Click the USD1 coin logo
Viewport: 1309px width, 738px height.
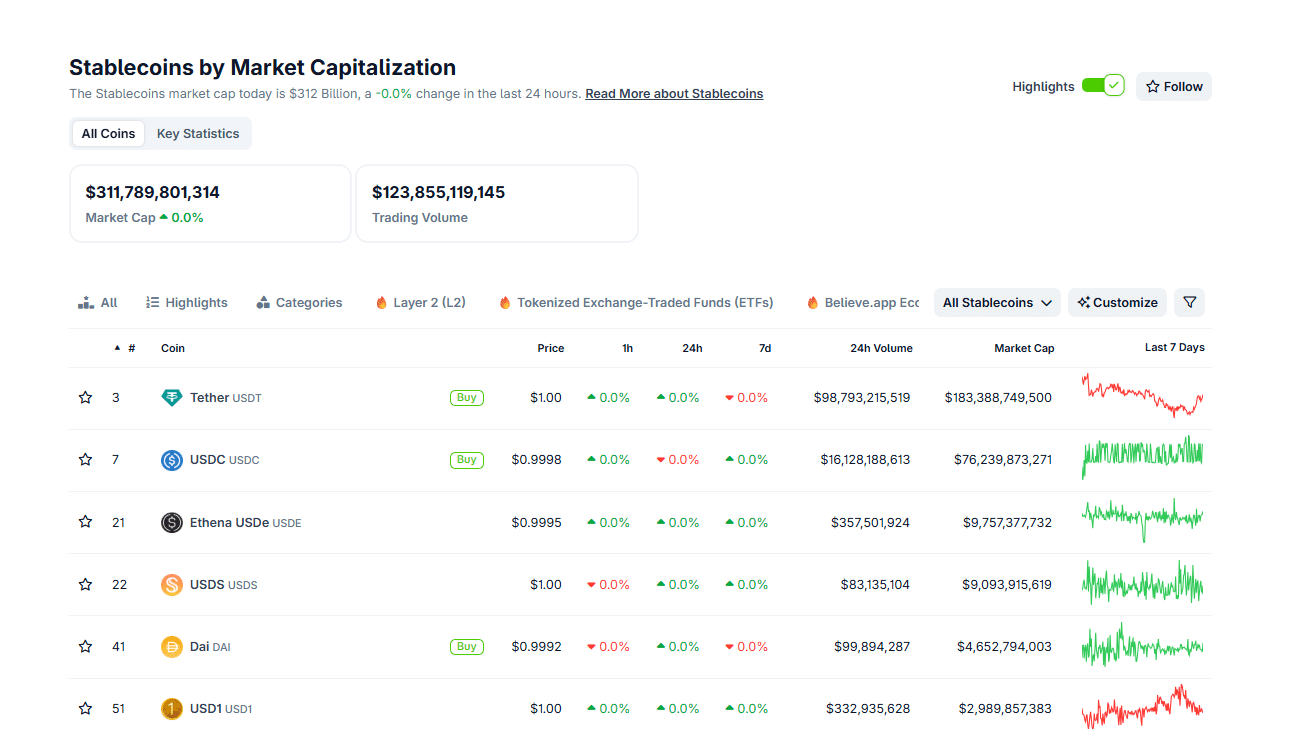point(170,708)
